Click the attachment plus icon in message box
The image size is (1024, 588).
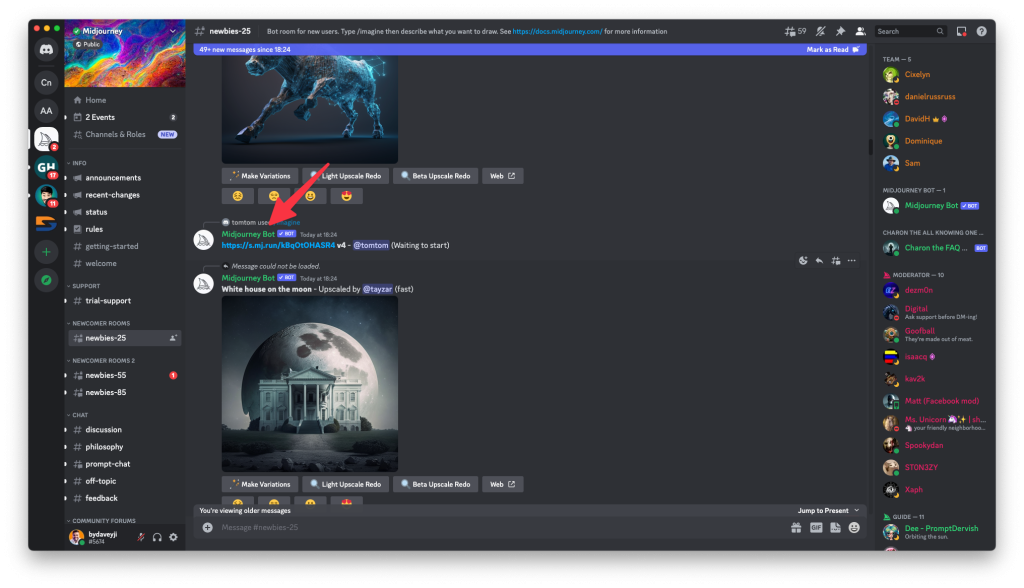pos(208,527)
